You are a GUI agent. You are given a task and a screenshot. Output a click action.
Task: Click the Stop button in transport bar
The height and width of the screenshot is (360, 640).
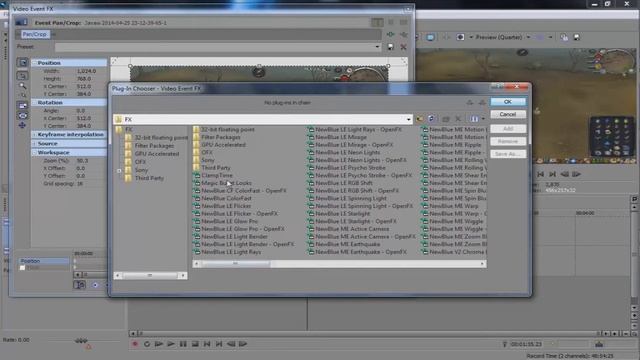195,344
